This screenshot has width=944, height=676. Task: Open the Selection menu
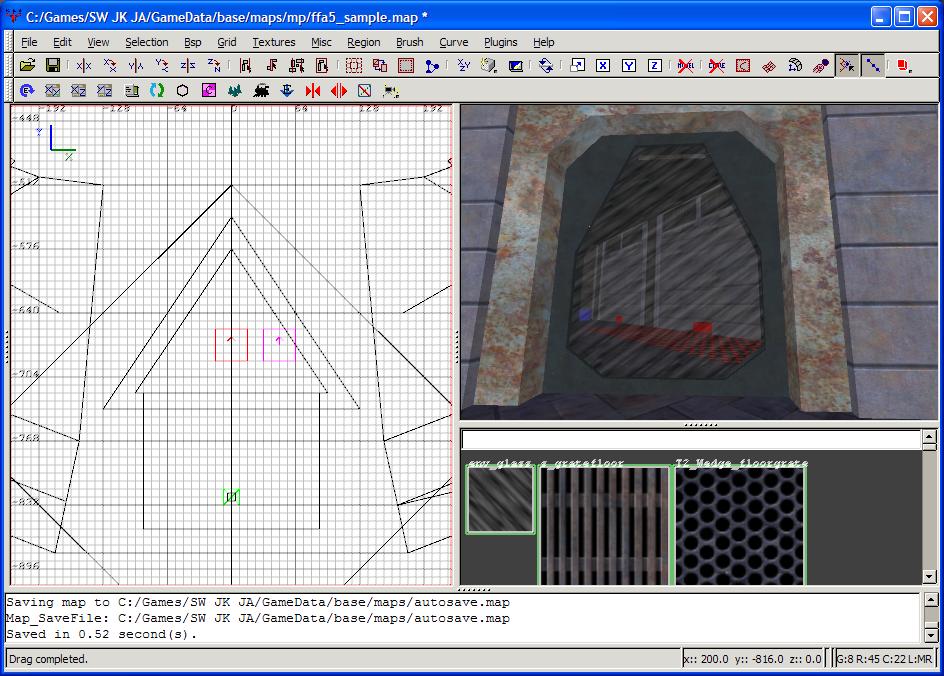146,42
